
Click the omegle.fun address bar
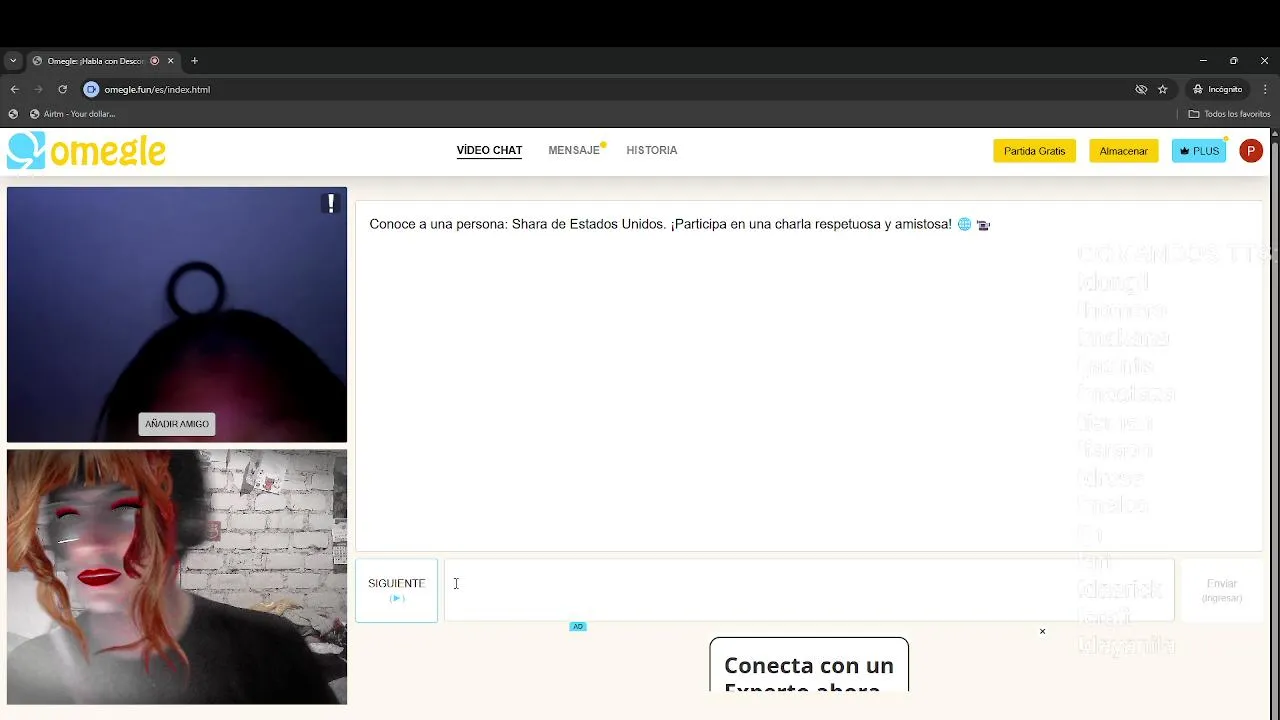pos(610,89)
